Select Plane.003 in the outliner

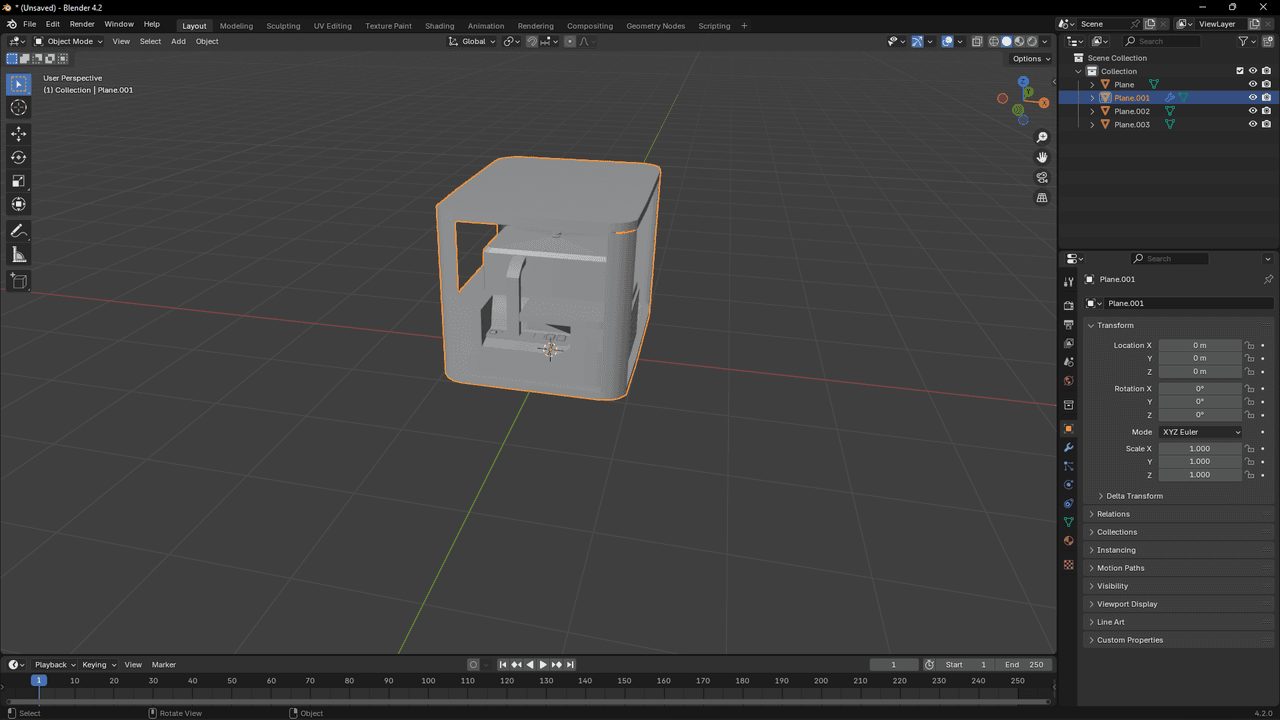(1132, 124)
